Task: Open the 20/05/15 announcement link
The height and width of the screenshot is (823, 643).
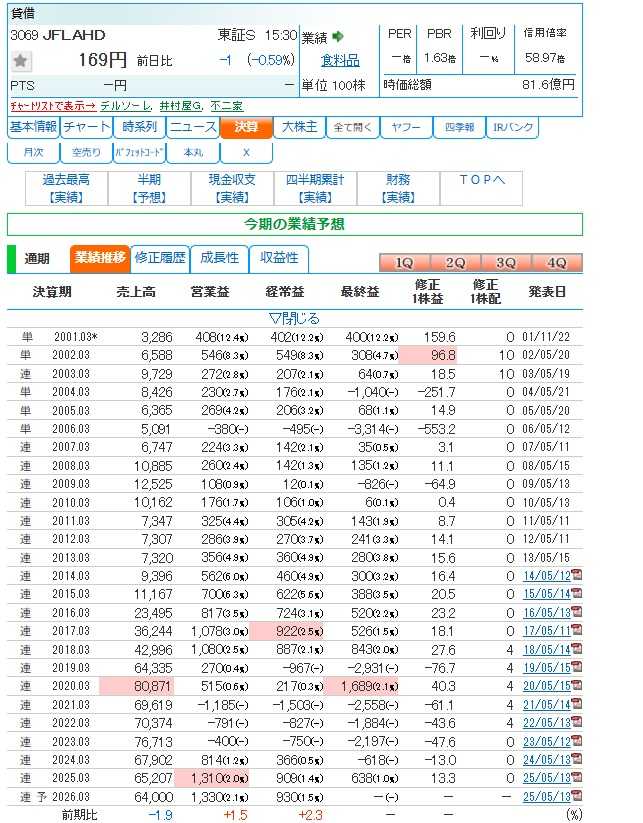Action: [x=546, y=686]
